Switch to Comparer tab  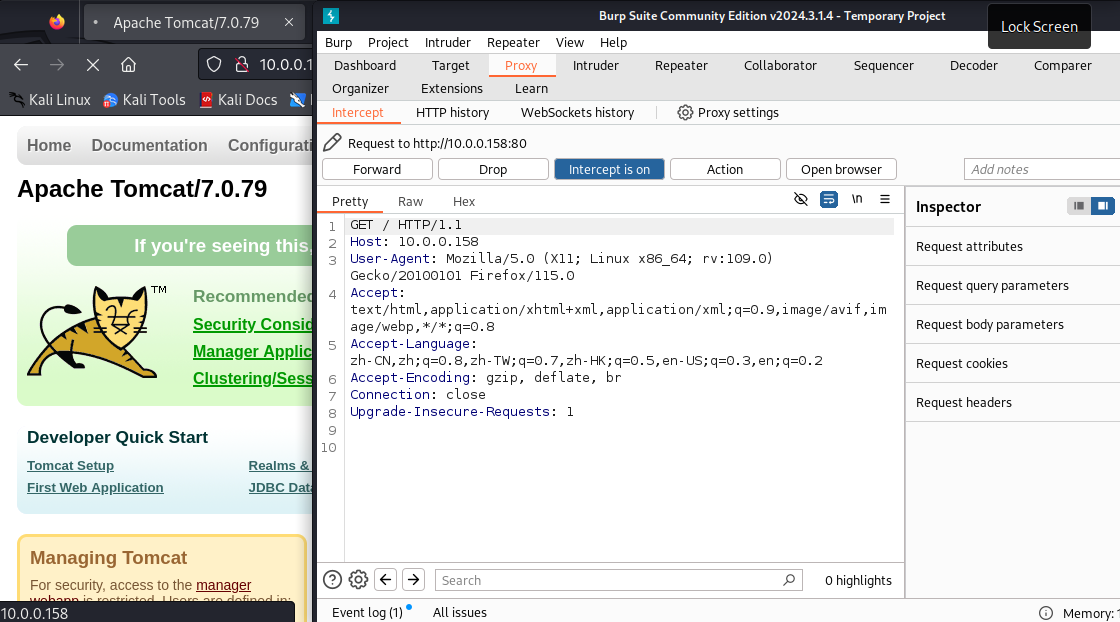pyautogui.click(x=1062, y=65)
